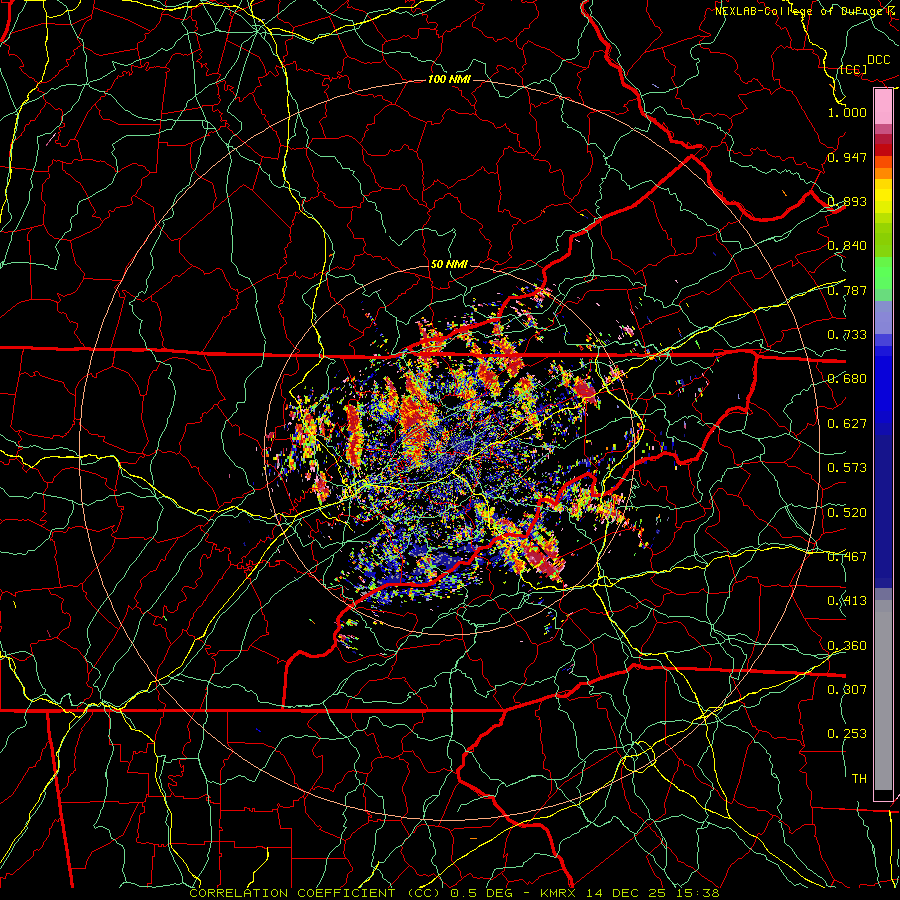
Task: Click the 0.627 scale value
Action: [x=847, y=424]
